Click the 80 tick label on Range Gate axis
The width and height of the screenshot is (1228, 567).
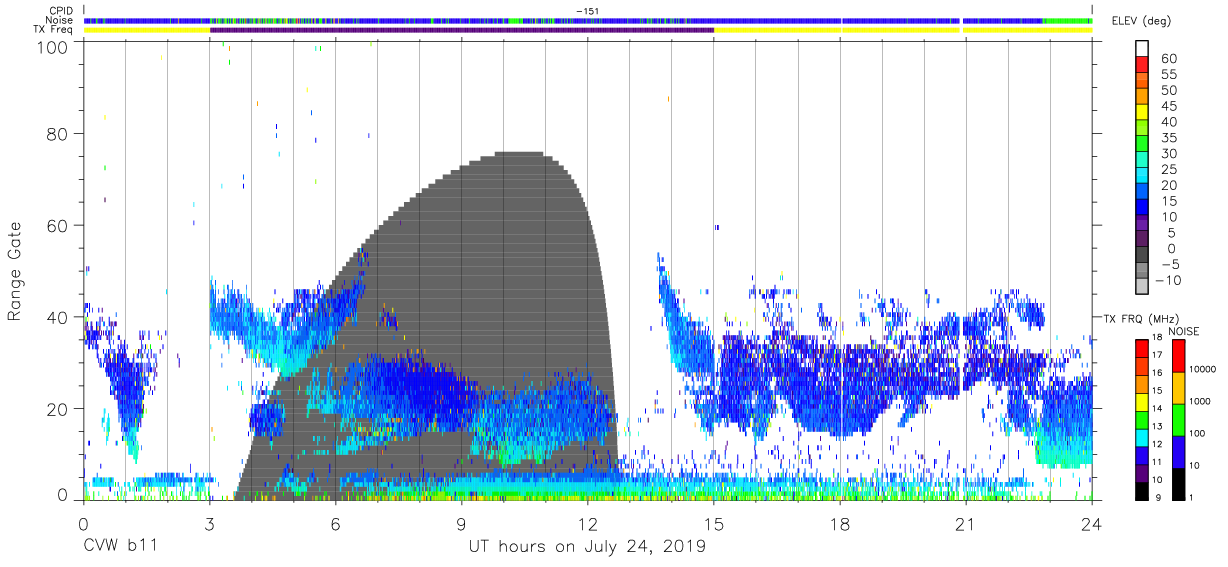tap(56, 134)
